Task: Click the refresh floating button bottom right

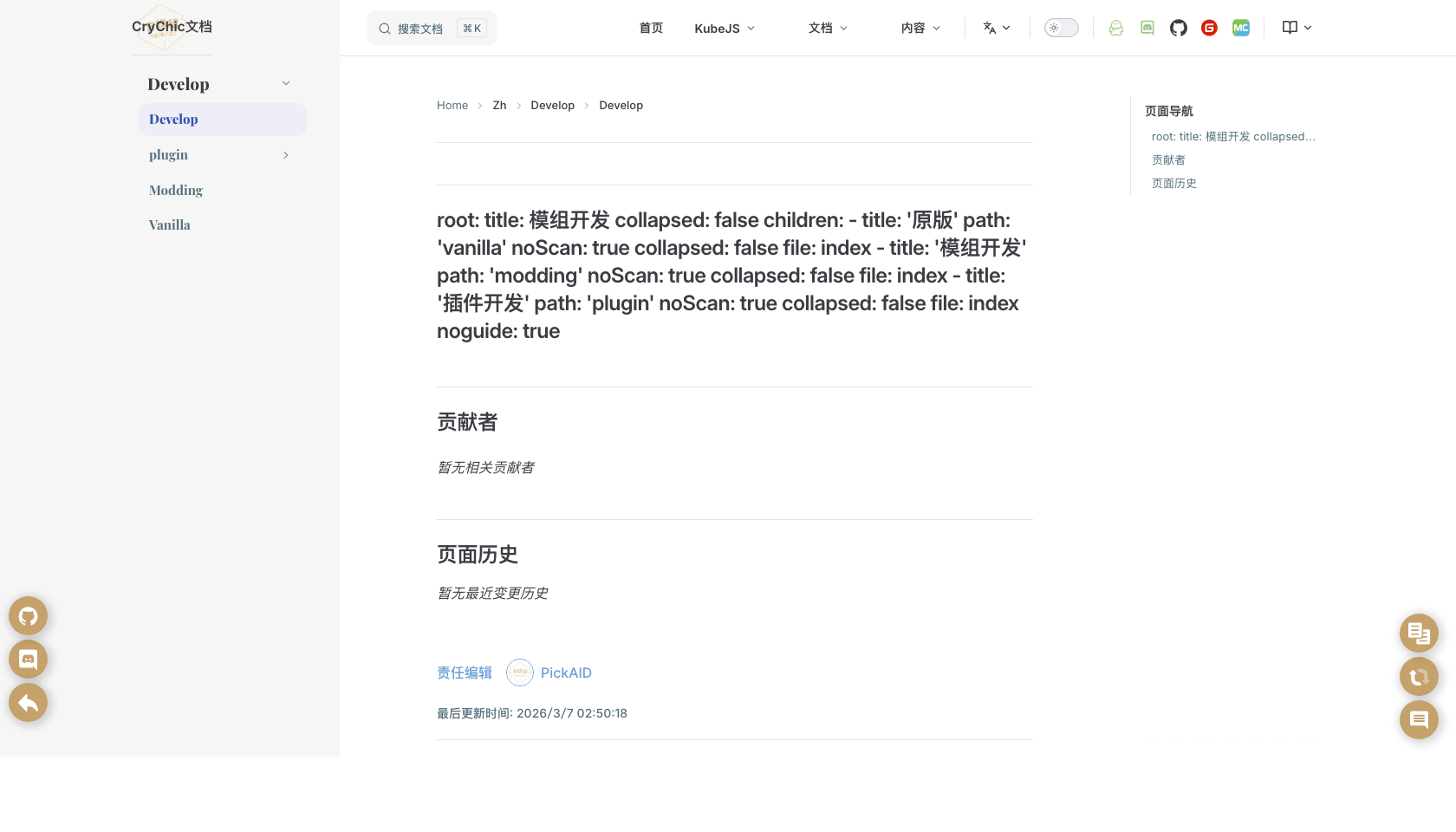Action: point(1419,677)
